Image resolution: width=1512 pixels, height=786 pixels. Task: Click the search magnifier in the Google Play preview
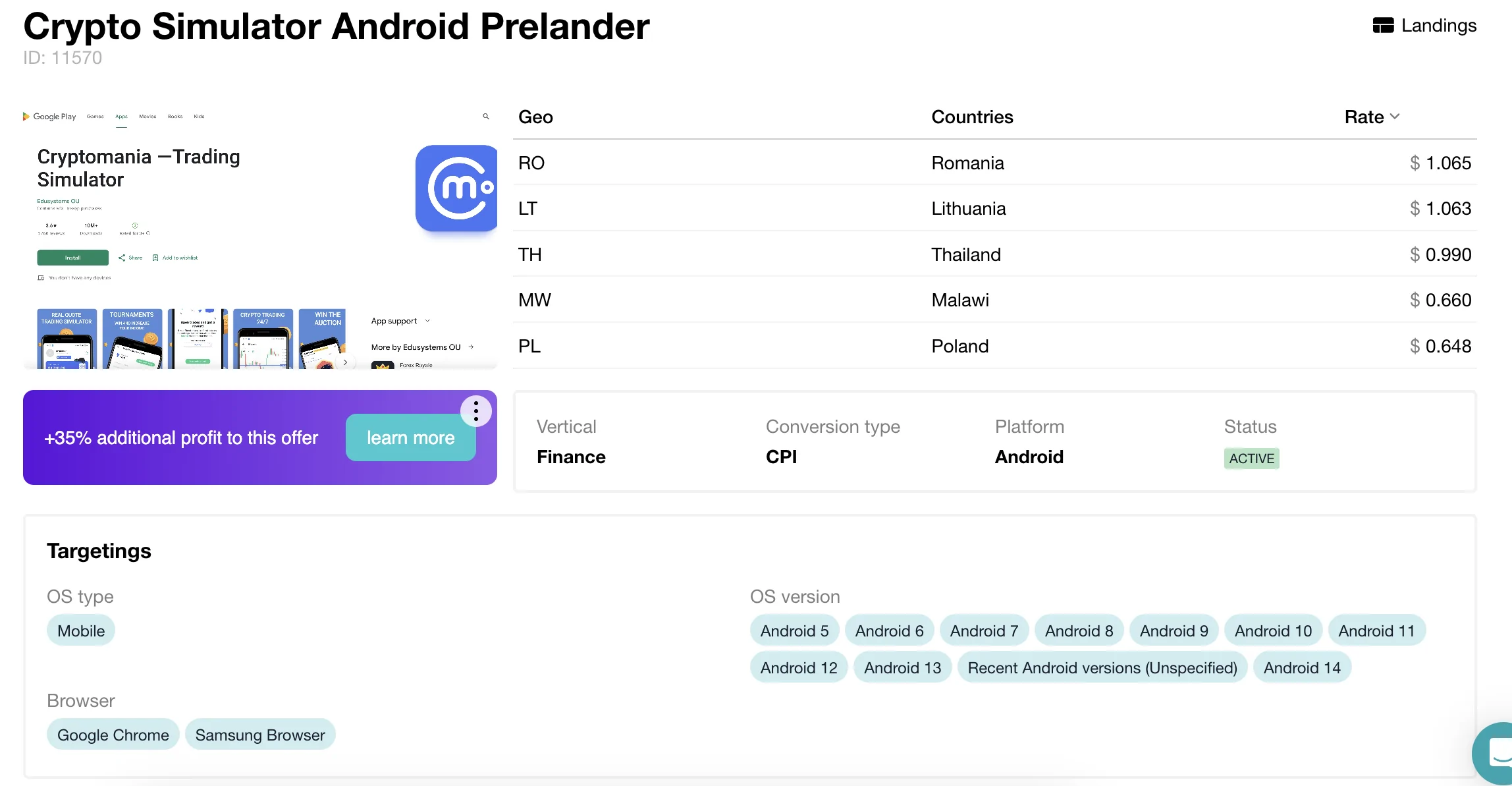pos(486,117)
